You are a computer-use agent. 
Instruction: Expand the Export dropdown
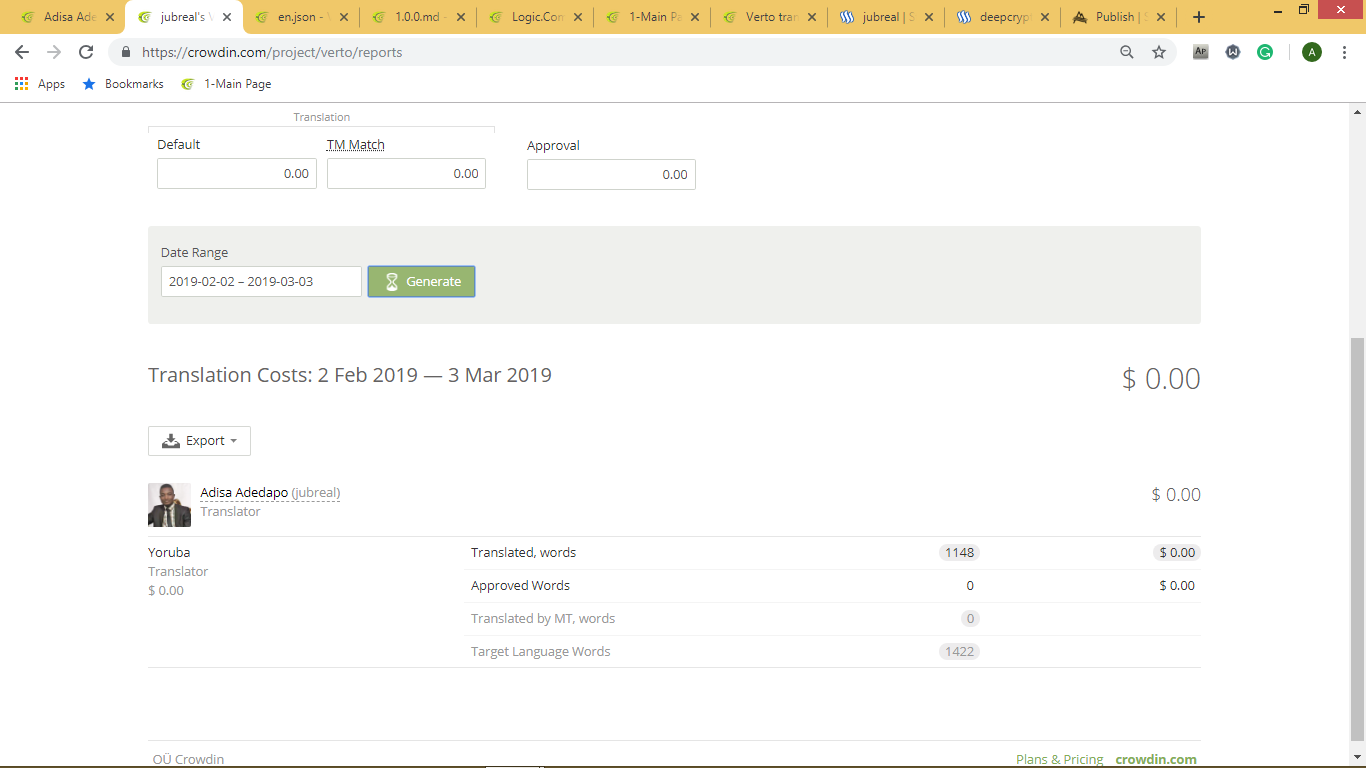[199, 441]
